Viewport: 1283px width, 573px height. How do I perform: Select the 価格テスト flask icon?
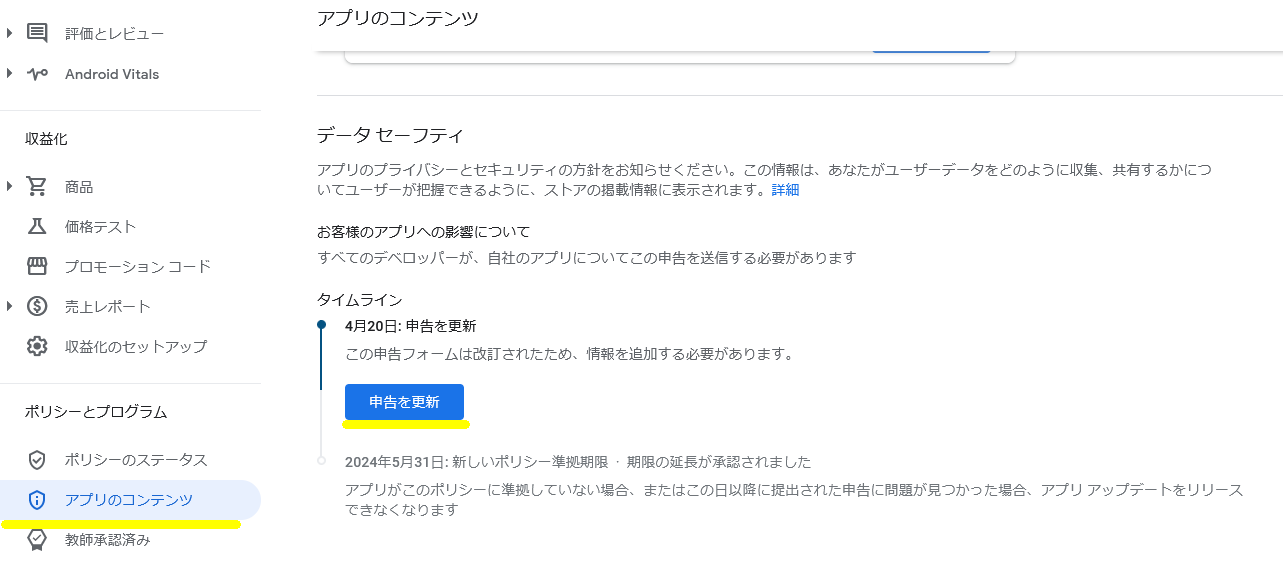point(37,227)
